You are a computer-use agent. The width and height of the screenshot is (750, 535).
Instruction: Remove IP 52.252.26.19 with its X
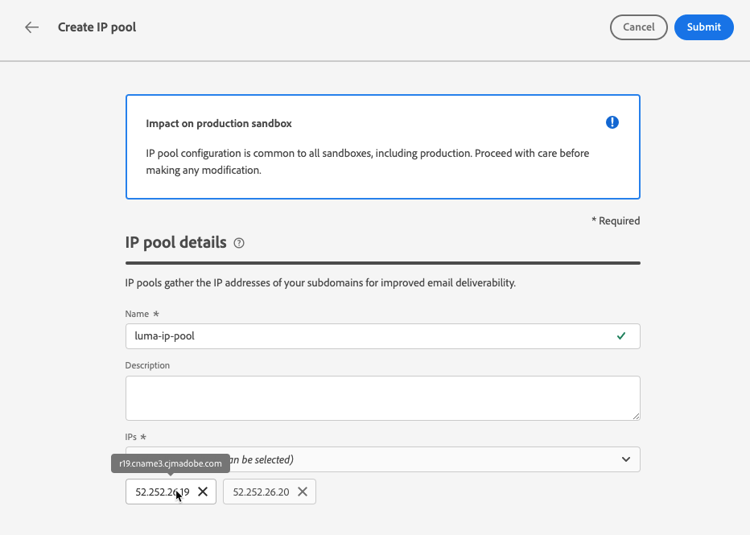click(203, 492)
